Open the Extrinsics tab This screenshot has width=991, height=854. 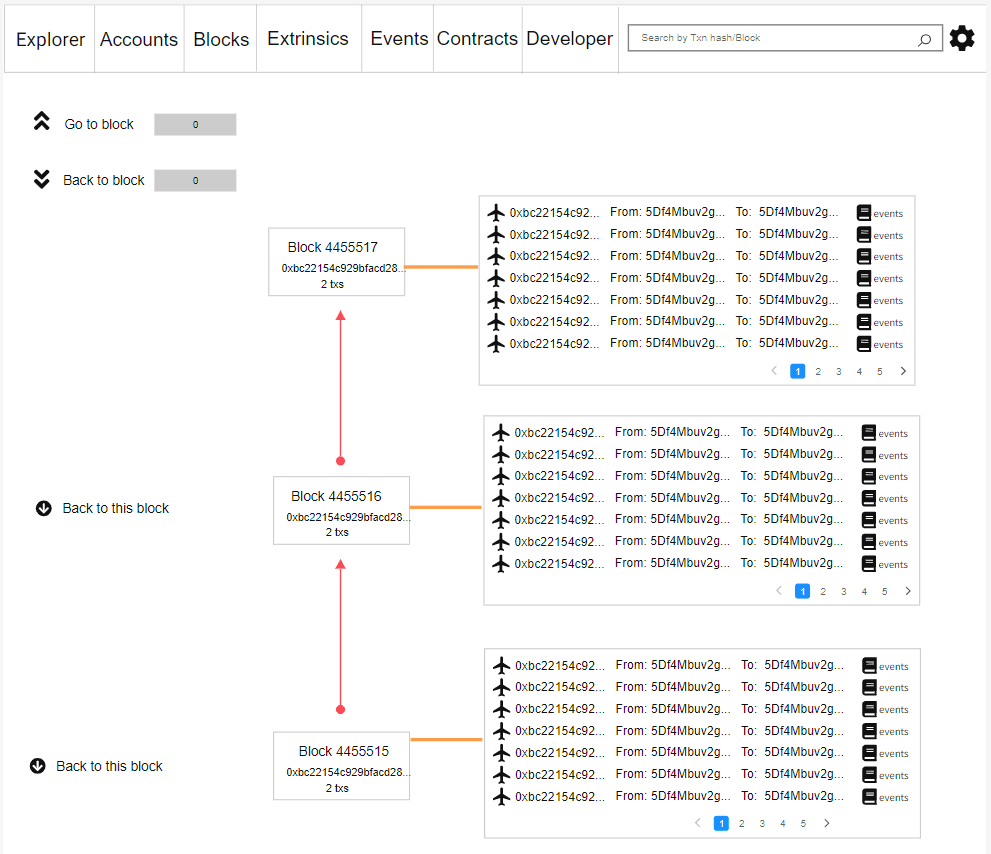coord(308,39)
